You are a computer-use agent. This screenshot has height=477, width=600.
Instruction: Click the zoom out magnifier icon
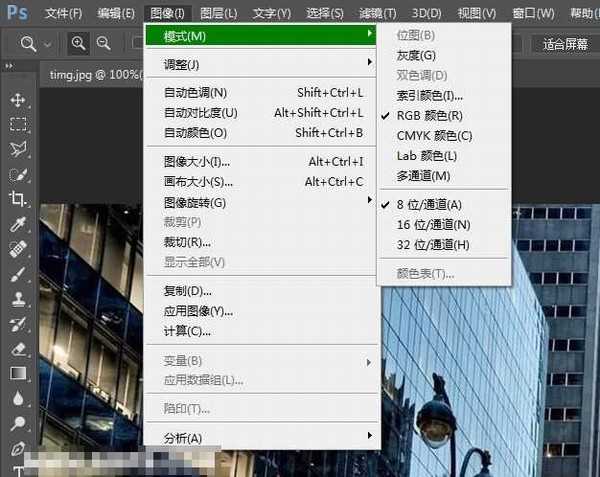(x=104, y=44)
